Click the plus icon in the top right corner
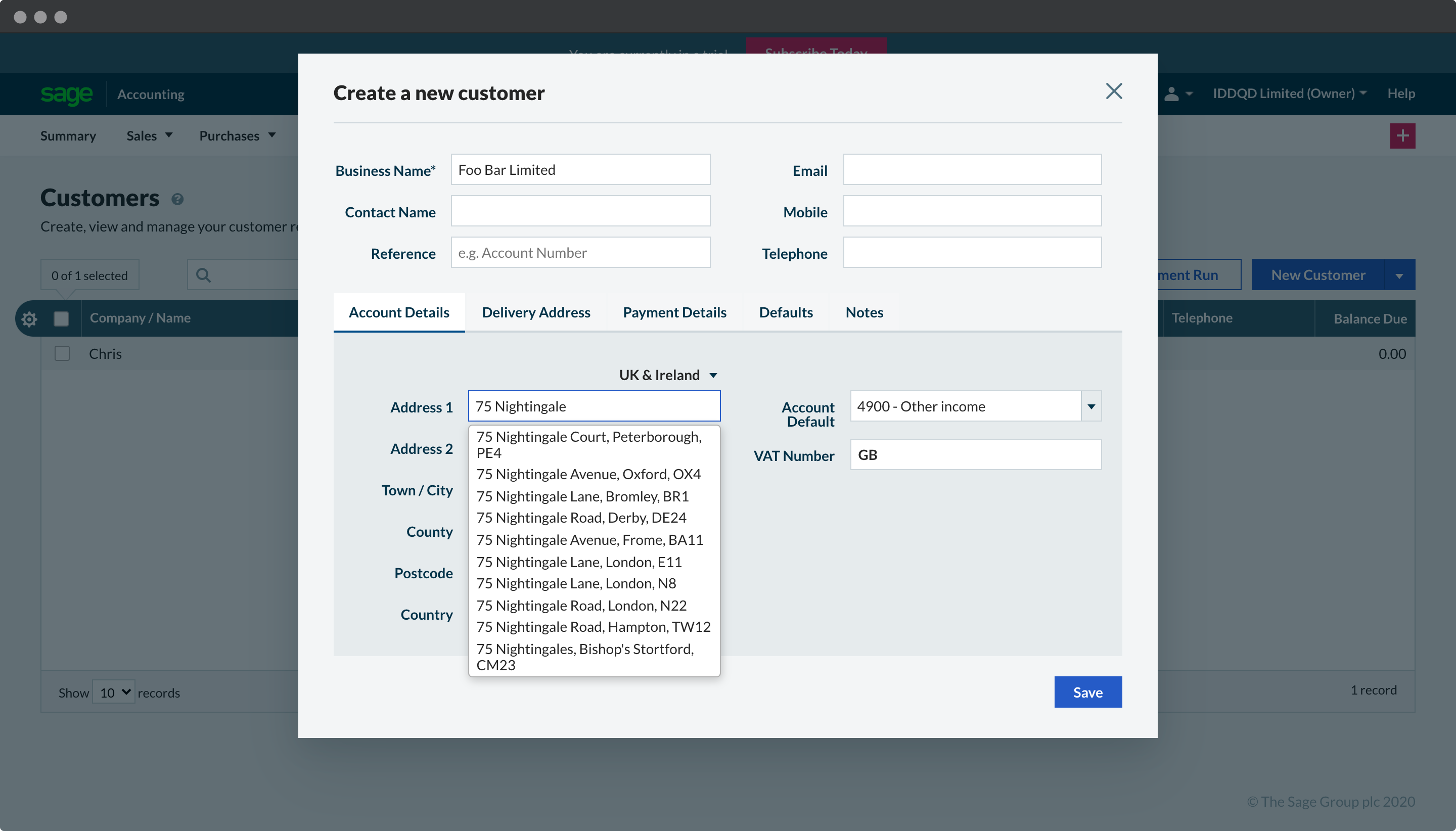The image size is (1456, 831). click(x=1402, y=136)
